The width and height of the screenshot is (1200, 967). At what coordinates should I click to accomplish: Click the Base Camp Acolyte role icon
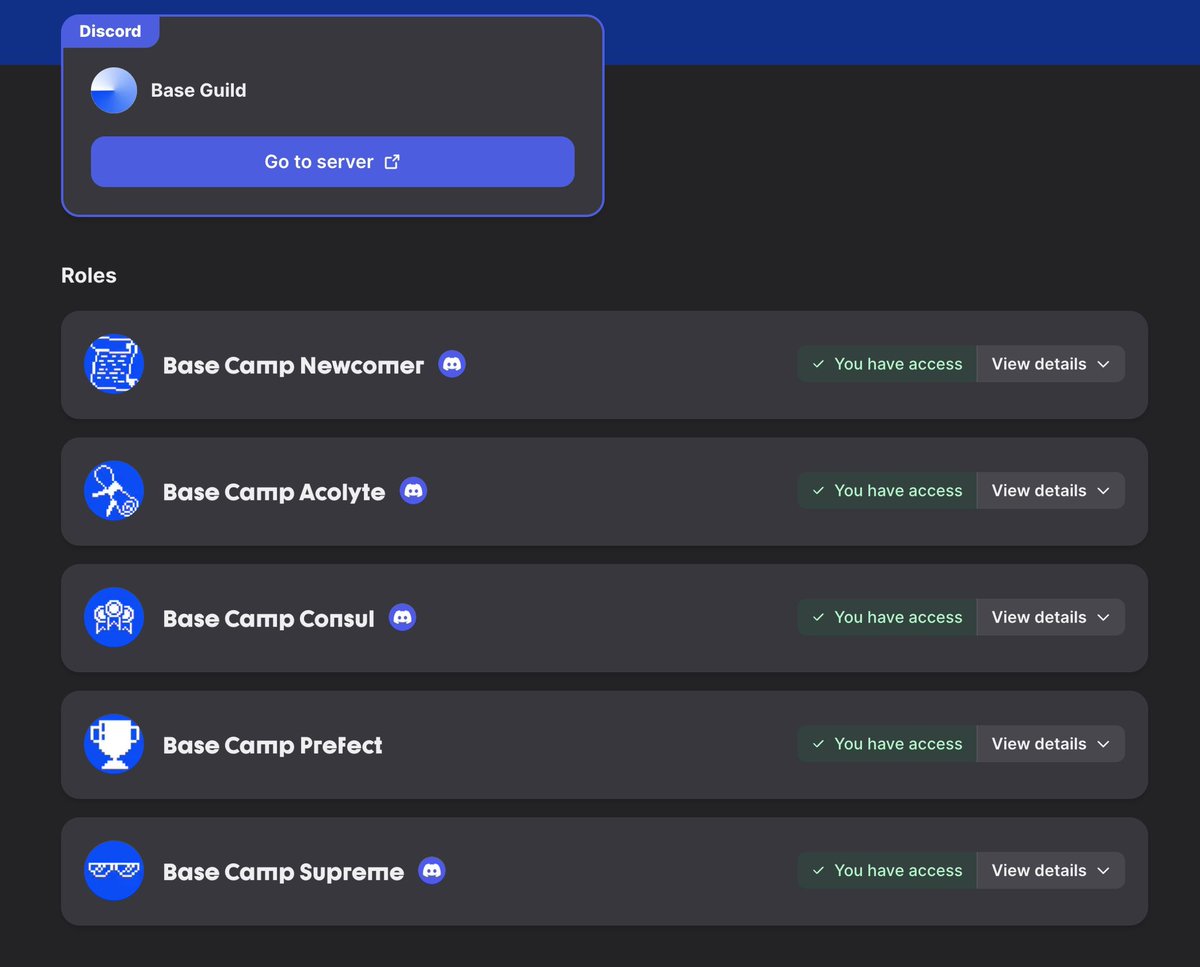coord(114,491)
